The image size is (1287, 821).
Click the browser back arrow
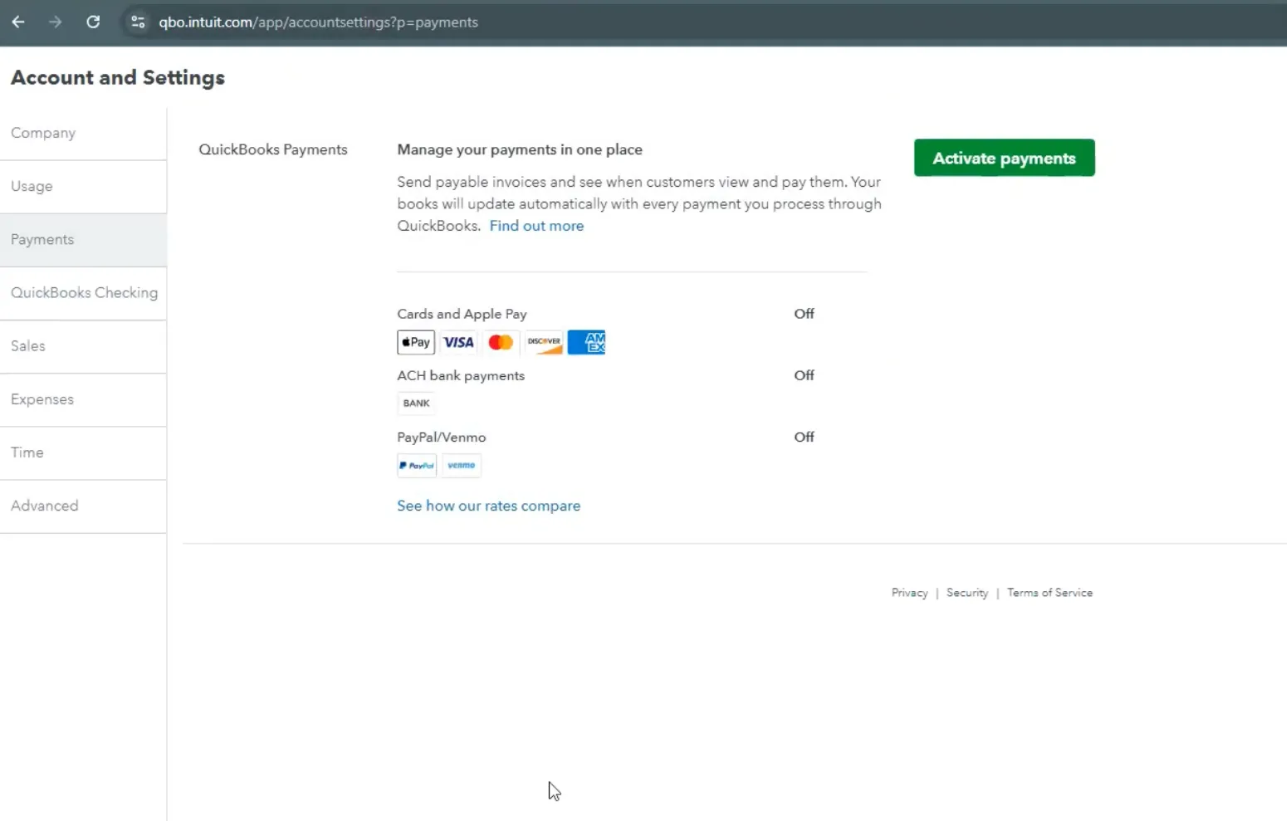pyautogui.click(x=18, y=22)
